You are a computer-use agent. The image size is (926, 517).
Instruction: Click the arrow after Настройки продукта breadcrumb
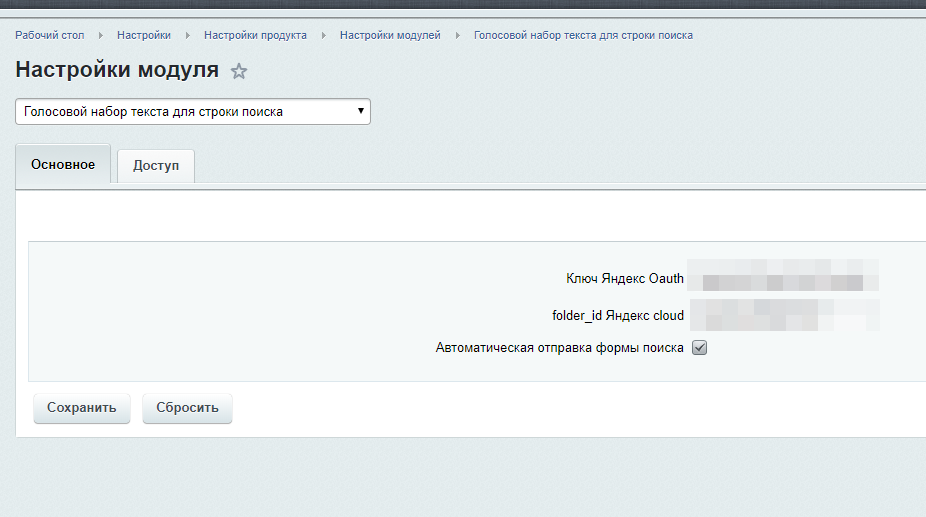324,36
